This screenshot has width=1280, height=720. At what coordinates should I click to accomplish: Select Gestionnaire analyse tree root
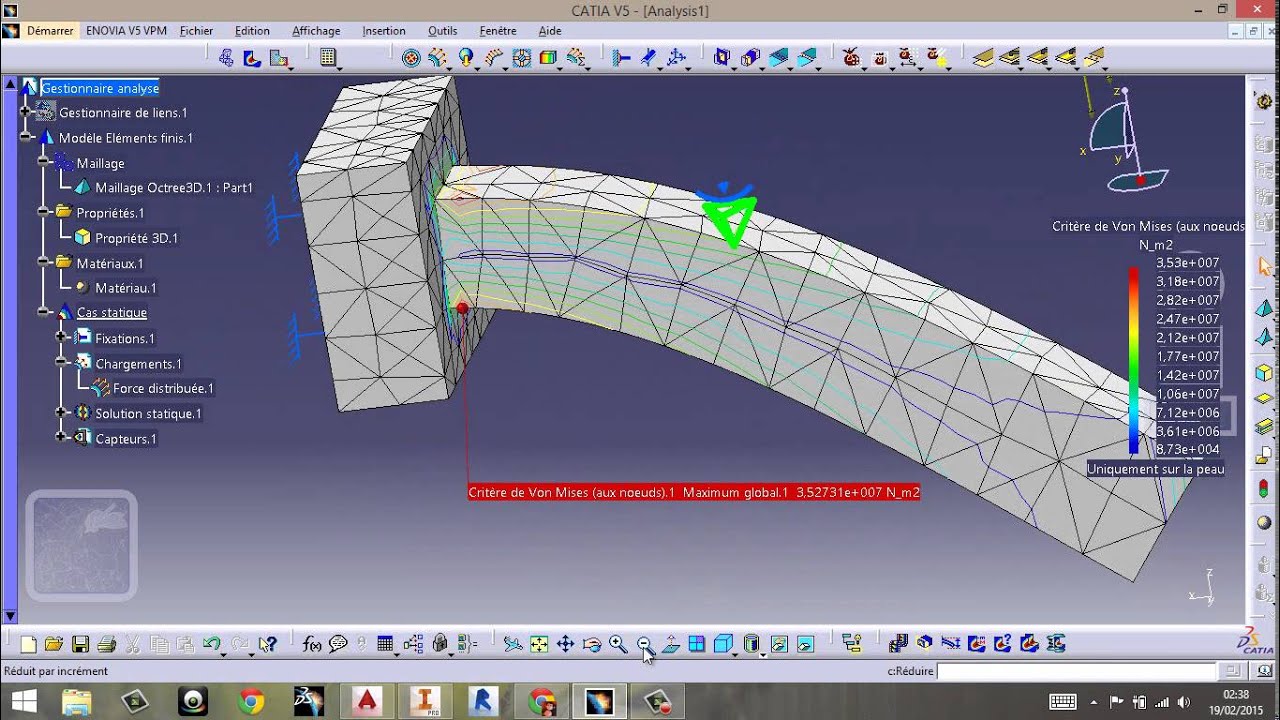pyautogui.click(x=100, y=88)
